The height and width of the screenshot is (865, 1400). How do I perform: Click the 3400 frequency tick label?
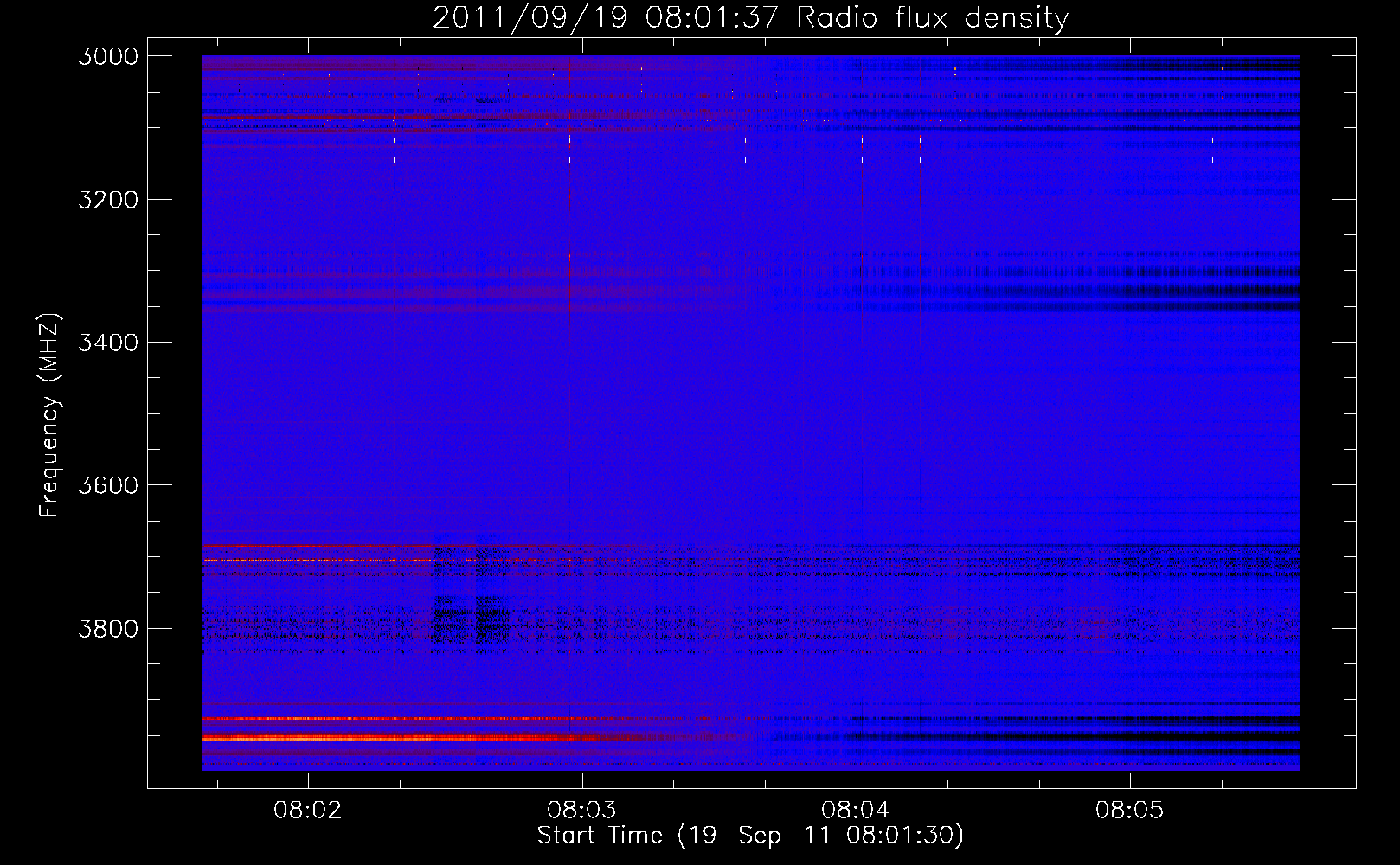click(x=108, y=343)
